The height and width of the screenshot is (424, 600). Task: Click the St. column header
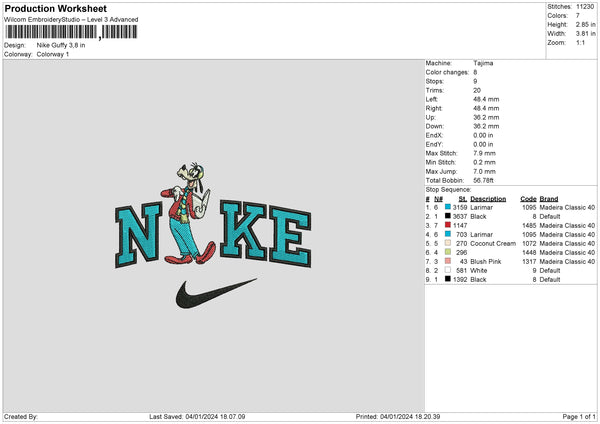pyautogui.click(x=463, y=199)
